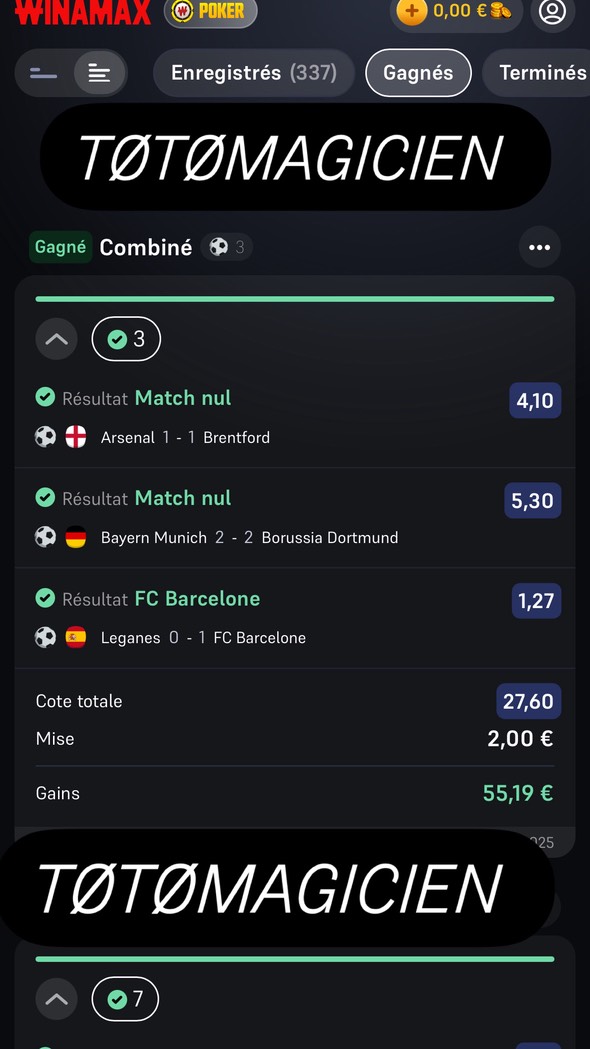Tap the 4,10 odds button
The image size is (590, 1049).
[534, 401]
